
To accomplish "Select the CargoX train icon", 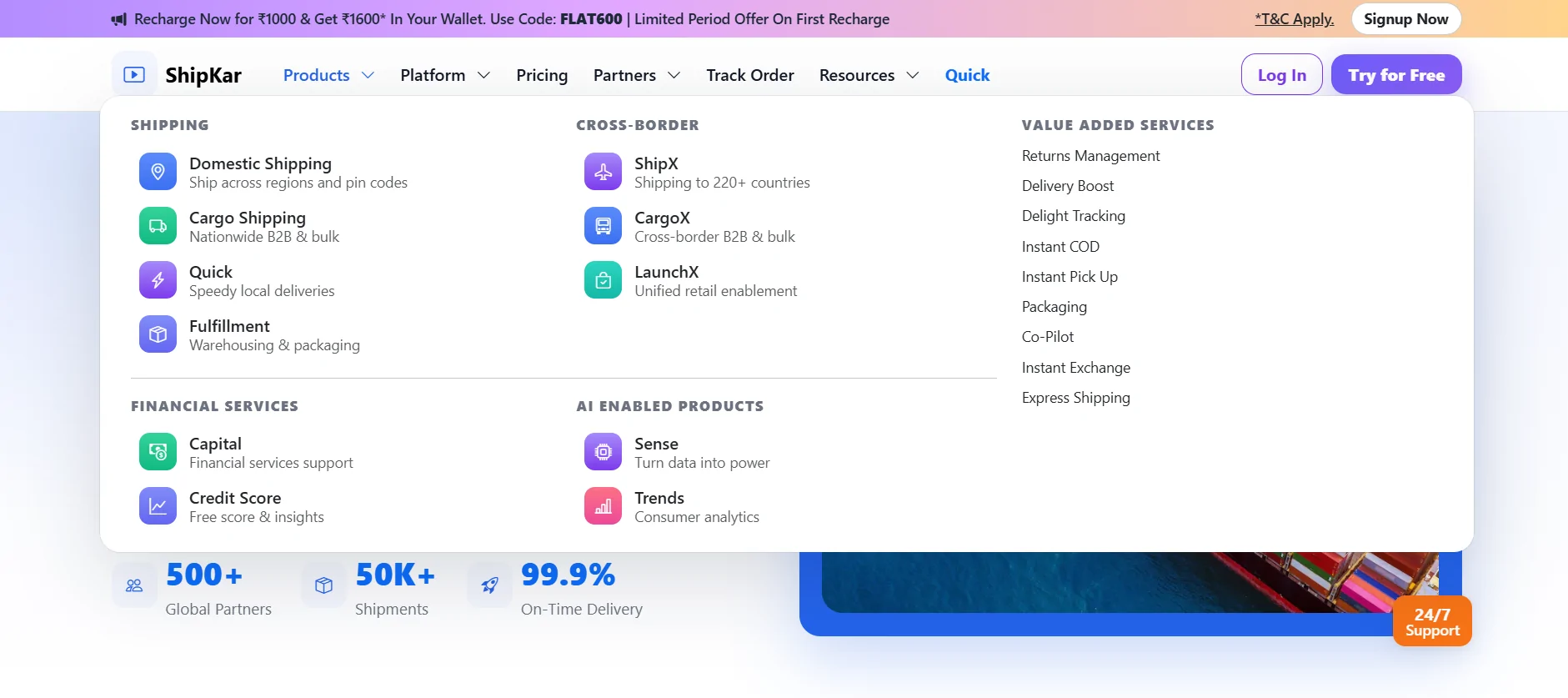I will click(603, 226).
